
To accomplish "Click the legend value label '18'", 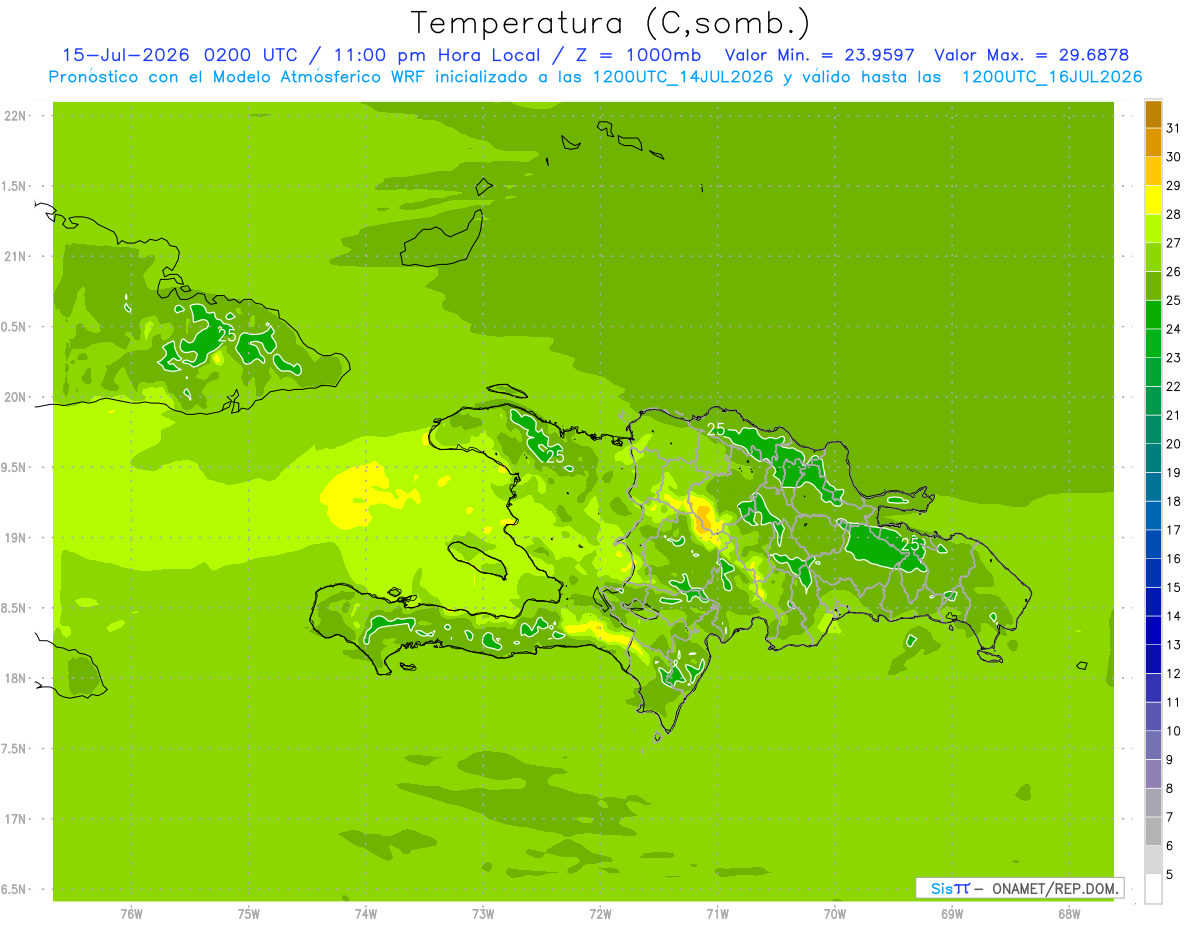I will tap(1174, 501).
